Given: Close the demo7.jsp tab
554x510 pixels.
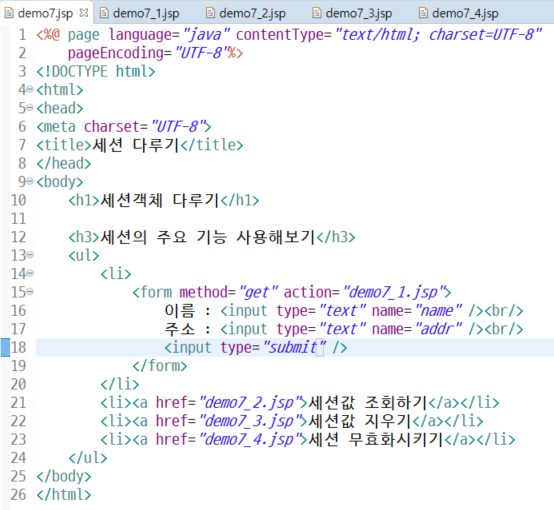Looking at the screenshot, I should (84, 13).
